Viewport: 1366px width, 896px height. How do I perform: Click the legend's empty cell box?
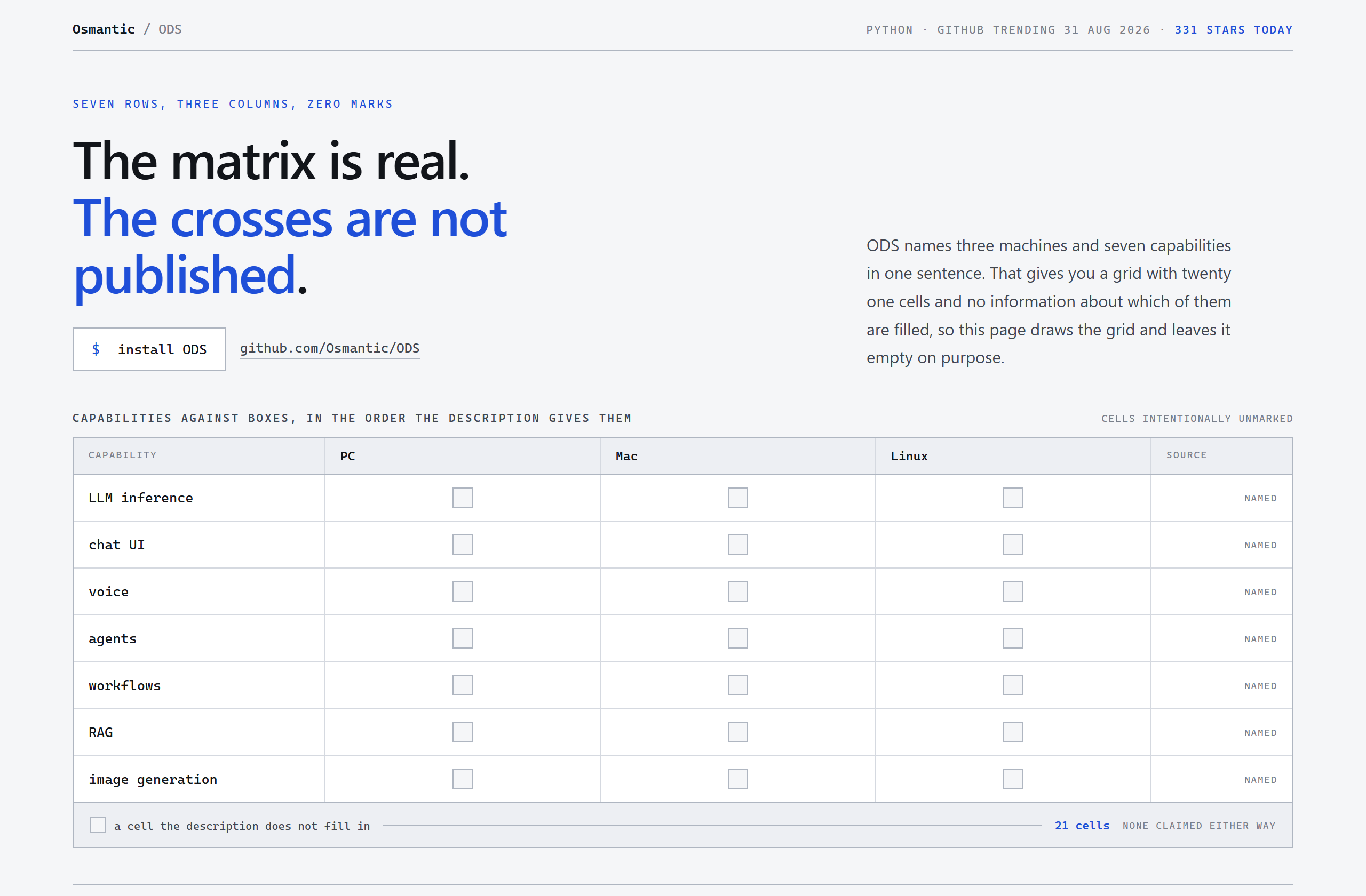click(98, 826)
